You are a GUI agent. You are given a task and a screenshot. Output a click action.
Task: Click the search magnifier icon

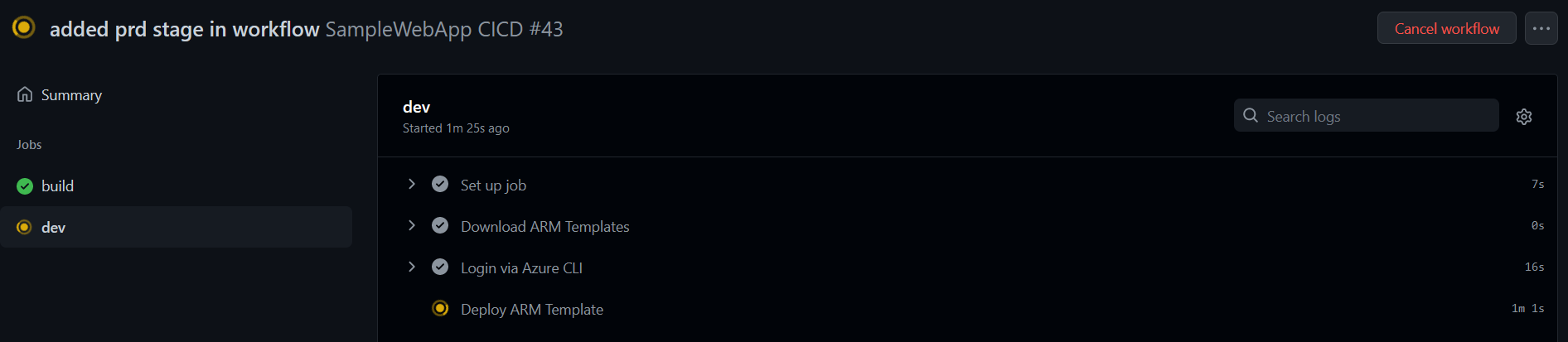point(1251,116)
